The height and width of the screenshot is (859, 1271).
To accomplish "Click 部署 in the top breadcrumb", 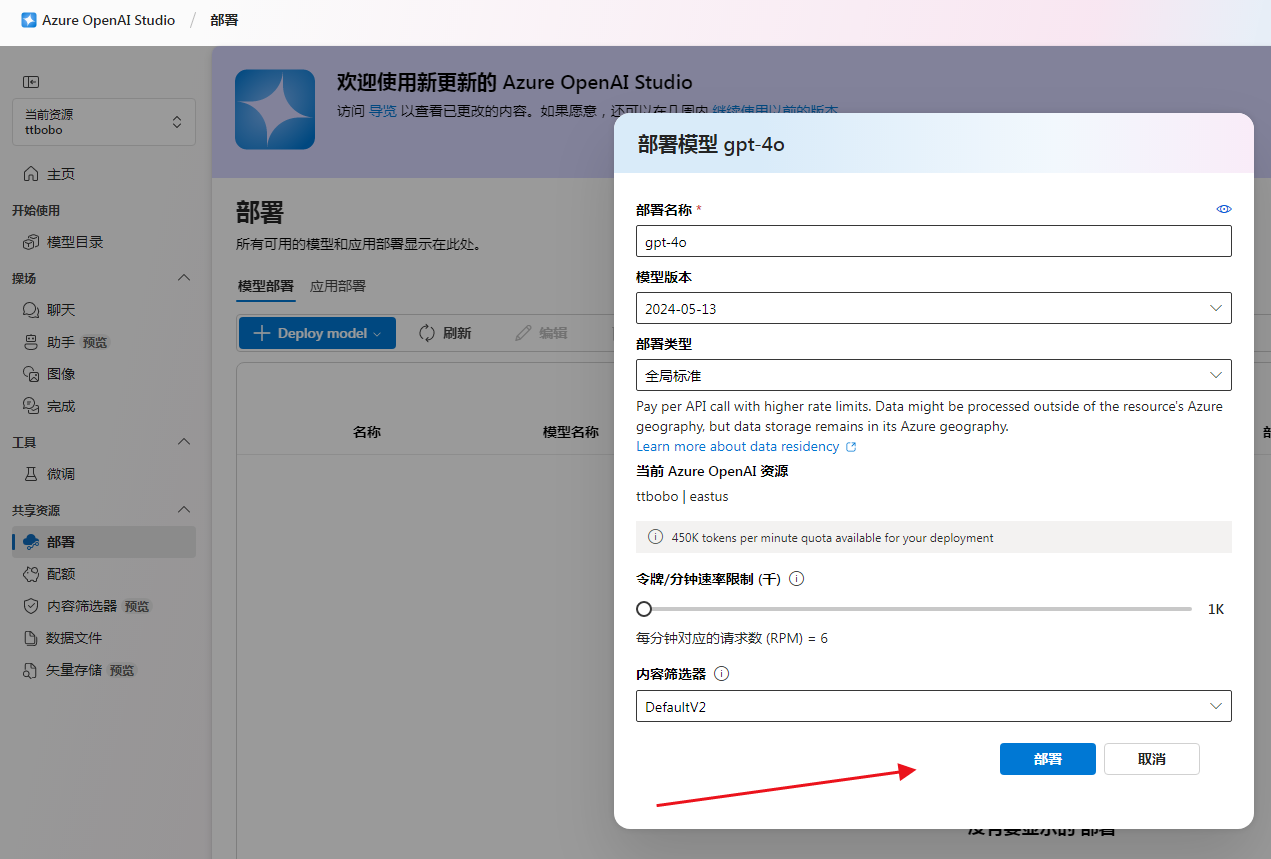I will pyautogui.click(x=224, y=20).
